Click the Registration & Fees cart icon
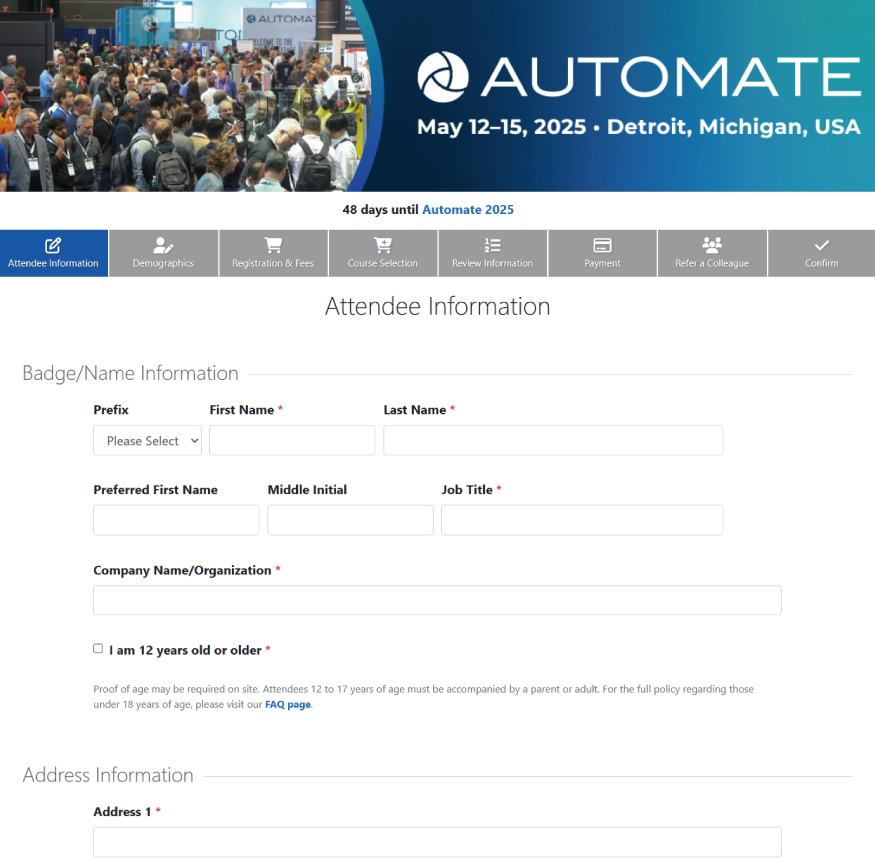This screenshot has height=866, width=875. click(273, 245)
